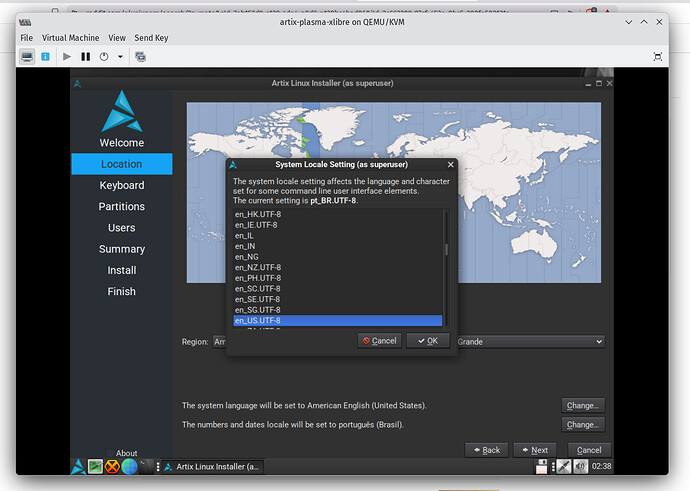Open removable media tray icon
Image resolution: width=690 pixels, height=491 pixels.
pyautogui.click(x=541, y=467)
